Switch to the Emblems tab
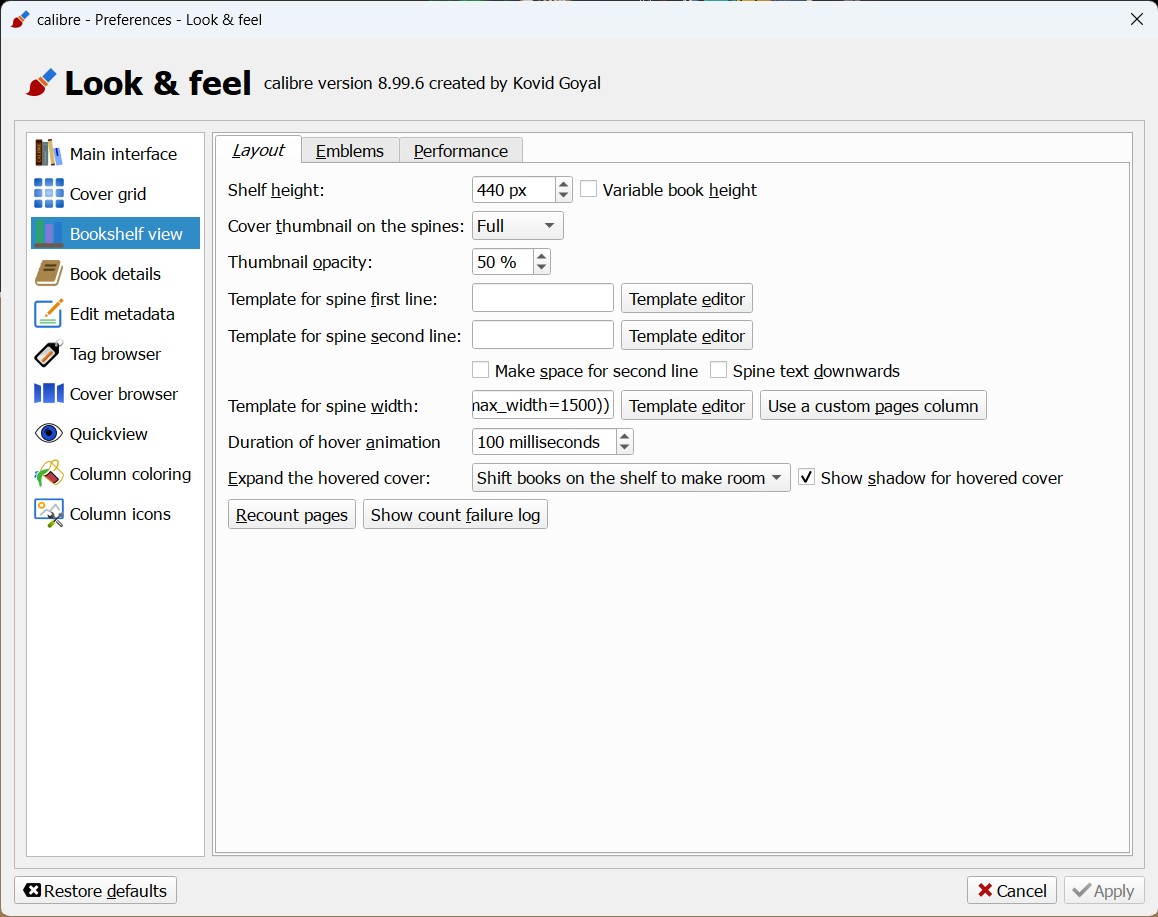1158x917 pixels. click(x=350, y=151)
